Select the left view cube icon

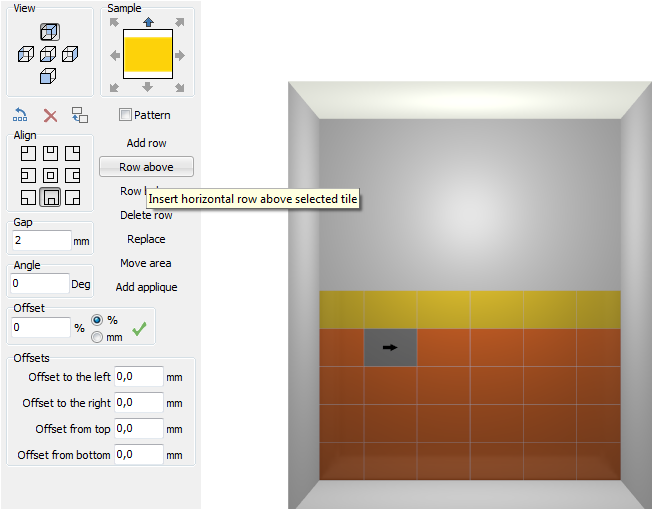point(26,54)
